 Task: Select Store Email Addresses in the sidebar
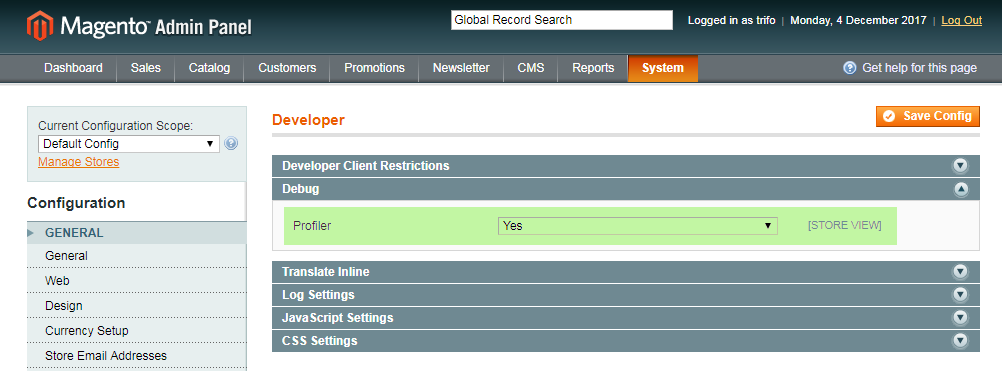[x=137, y=356]
